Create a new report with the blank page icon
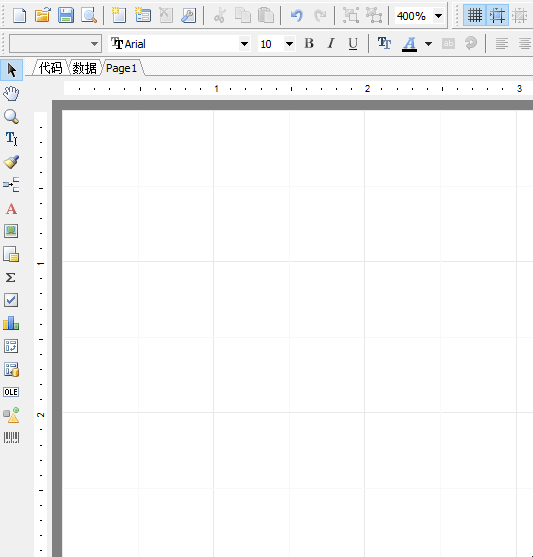533x557 pixels. tap(19, 16)
